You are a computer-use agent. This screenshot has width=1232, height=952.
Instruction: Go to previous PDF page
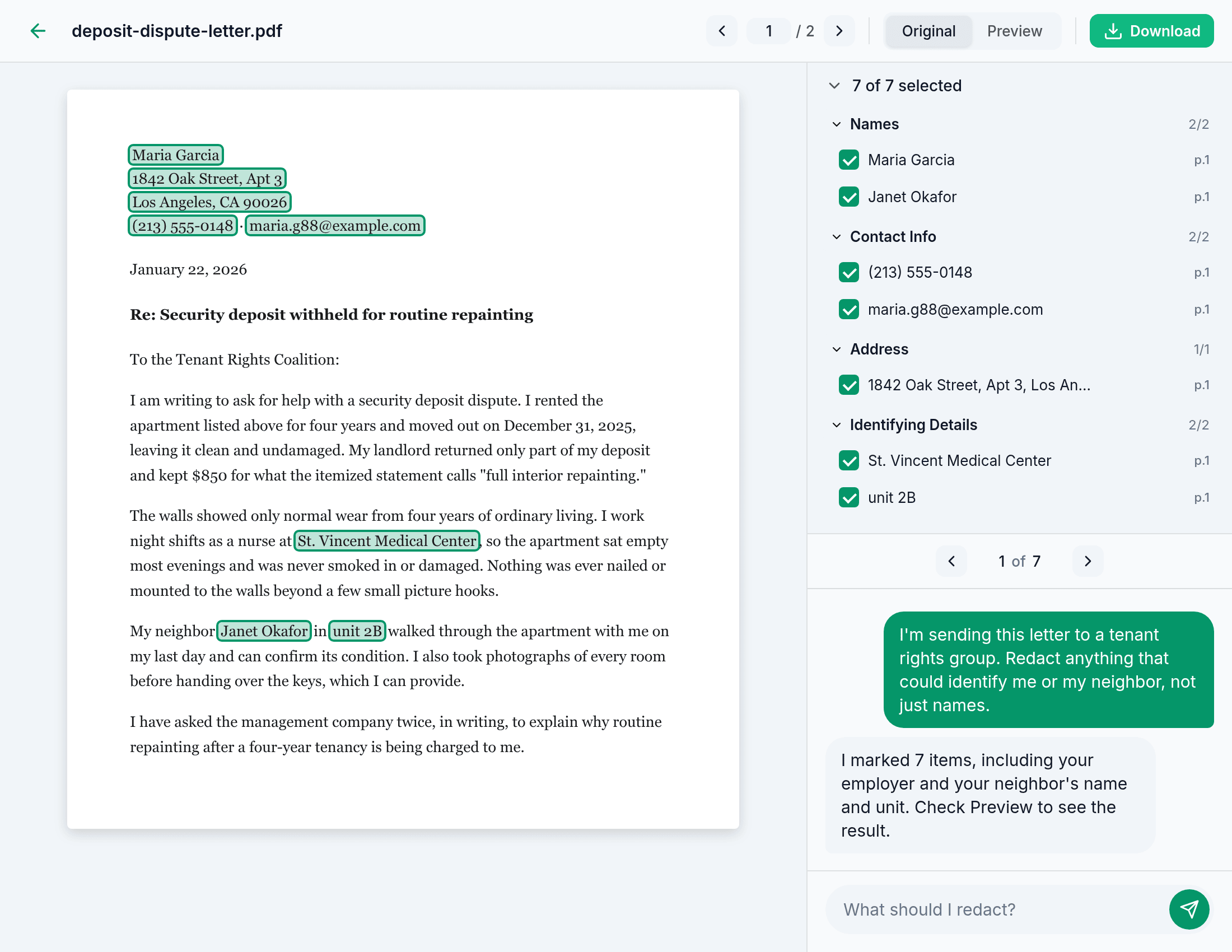point(721,31)
